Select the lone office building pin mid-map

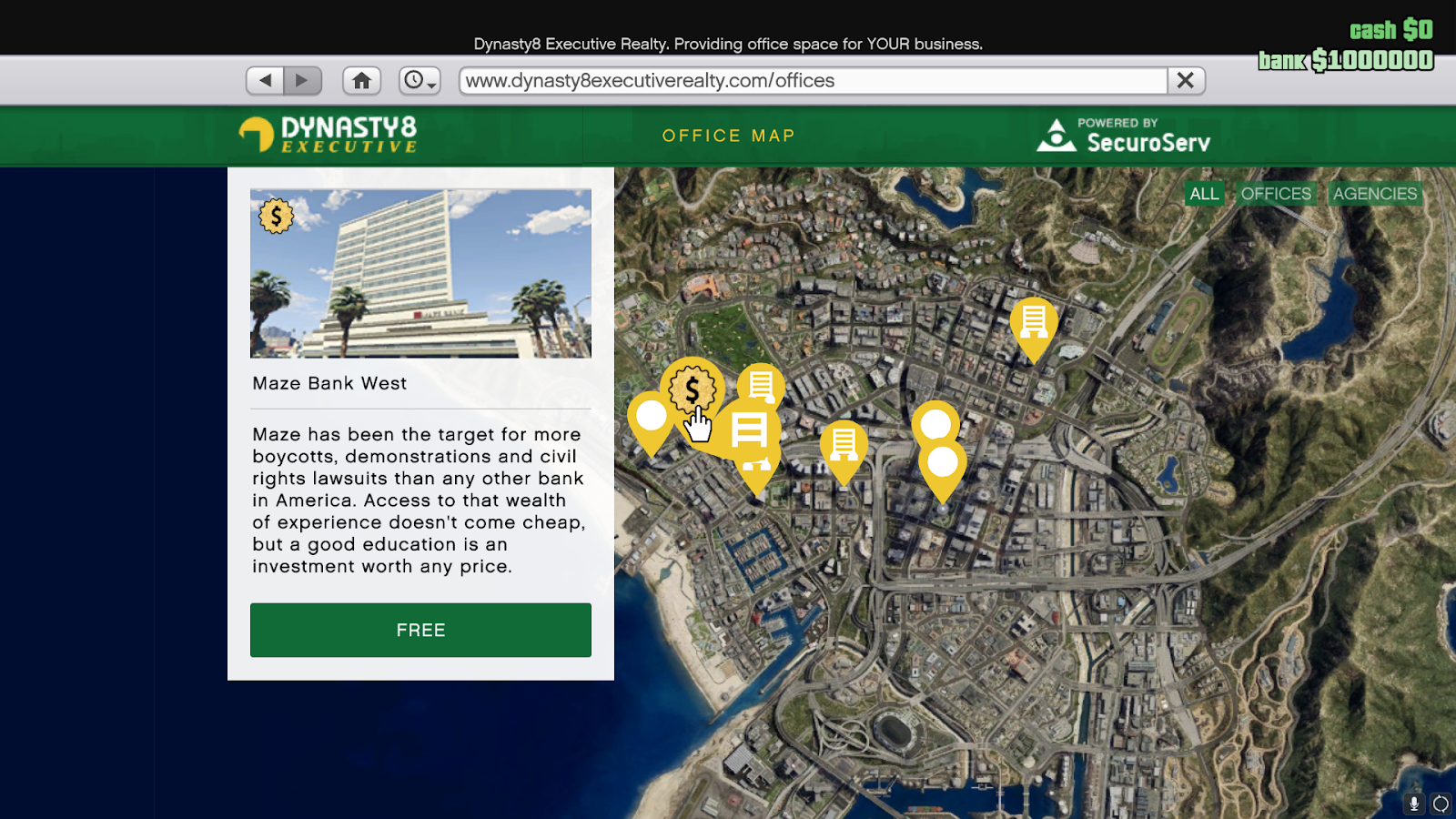click(x=844, y=445)
